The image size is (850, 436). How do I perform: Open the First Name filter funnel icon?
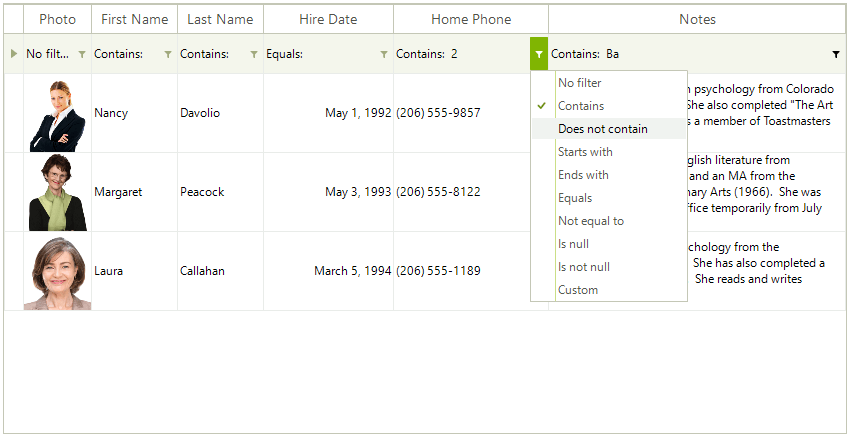coord(168,54)
